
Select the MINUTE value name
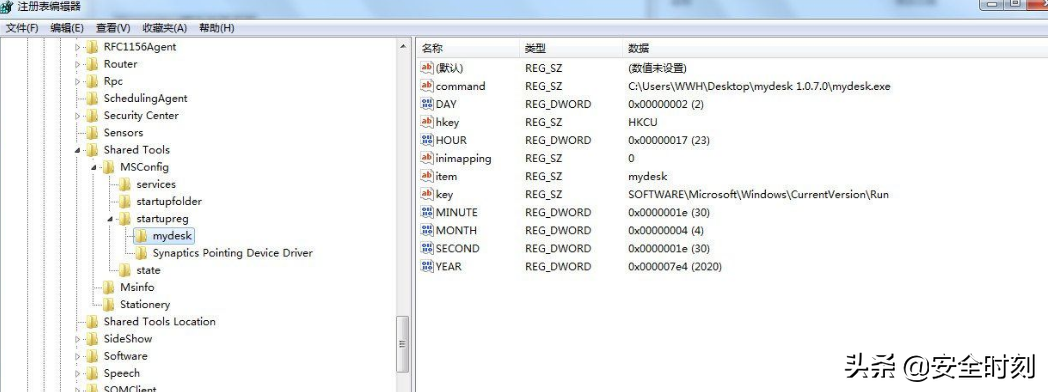click(456, 212)
